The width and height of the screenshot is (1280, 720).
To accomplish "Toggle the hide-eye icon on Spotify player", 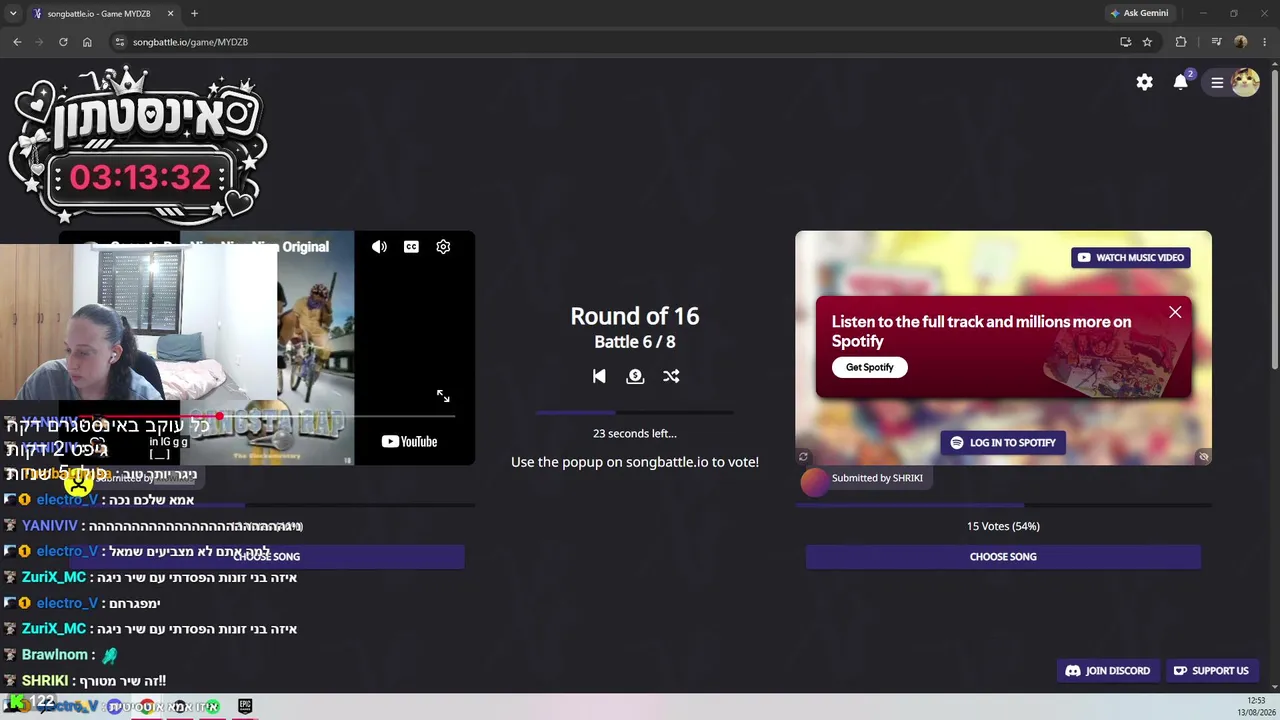I will [x=1204, y=457].
